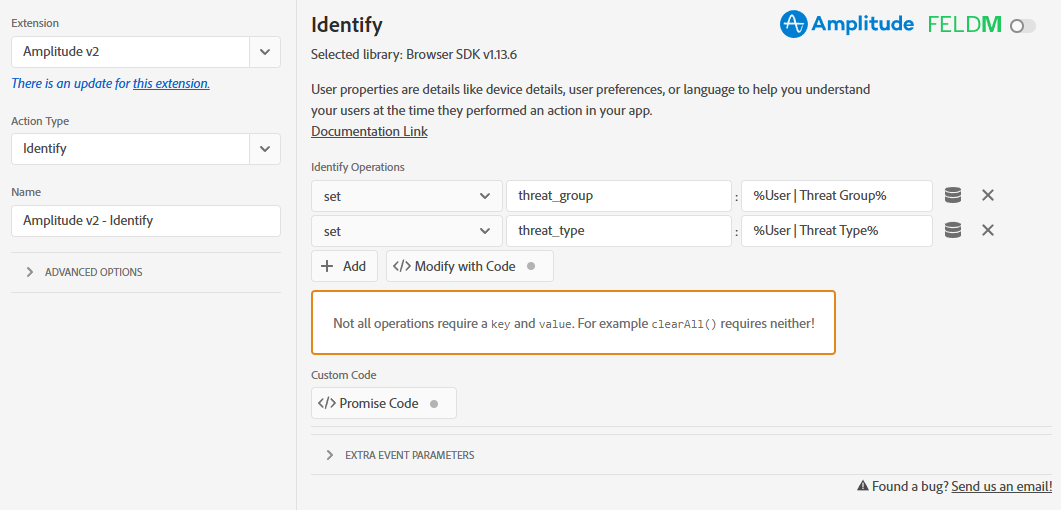
Task: Edit the threat_type key field
Action: 619,231
